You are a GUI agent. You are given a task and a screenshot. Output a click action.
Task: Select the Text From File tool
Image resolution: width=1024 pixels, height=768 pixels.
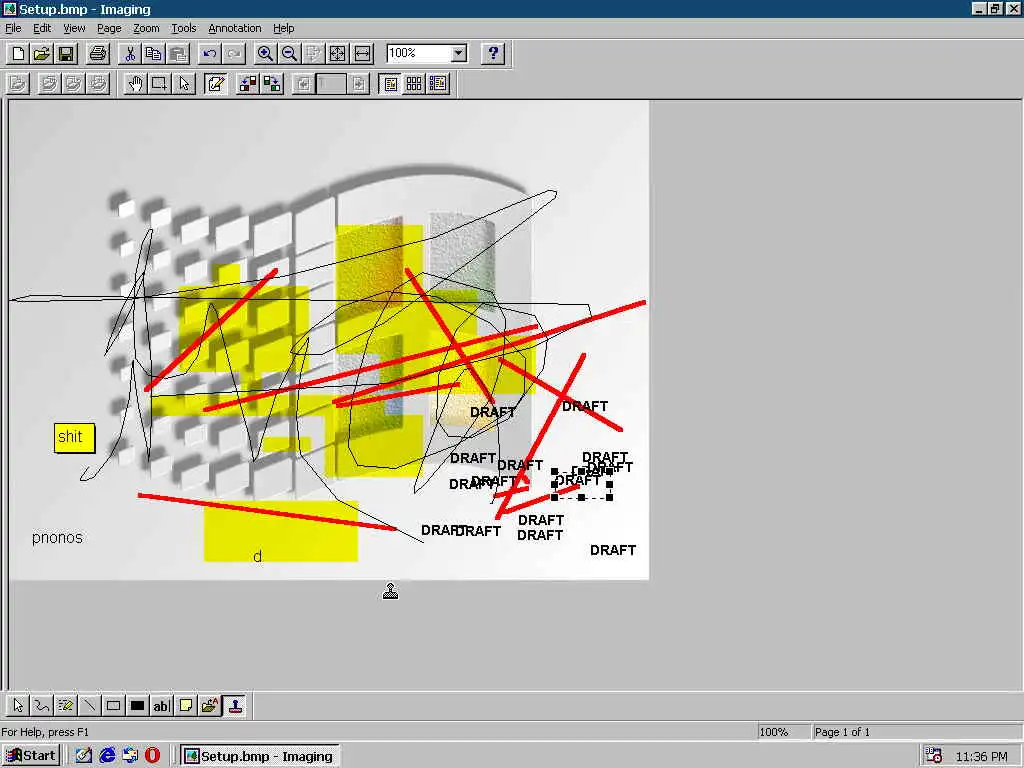pyautogui.click(x=210, y=705)
